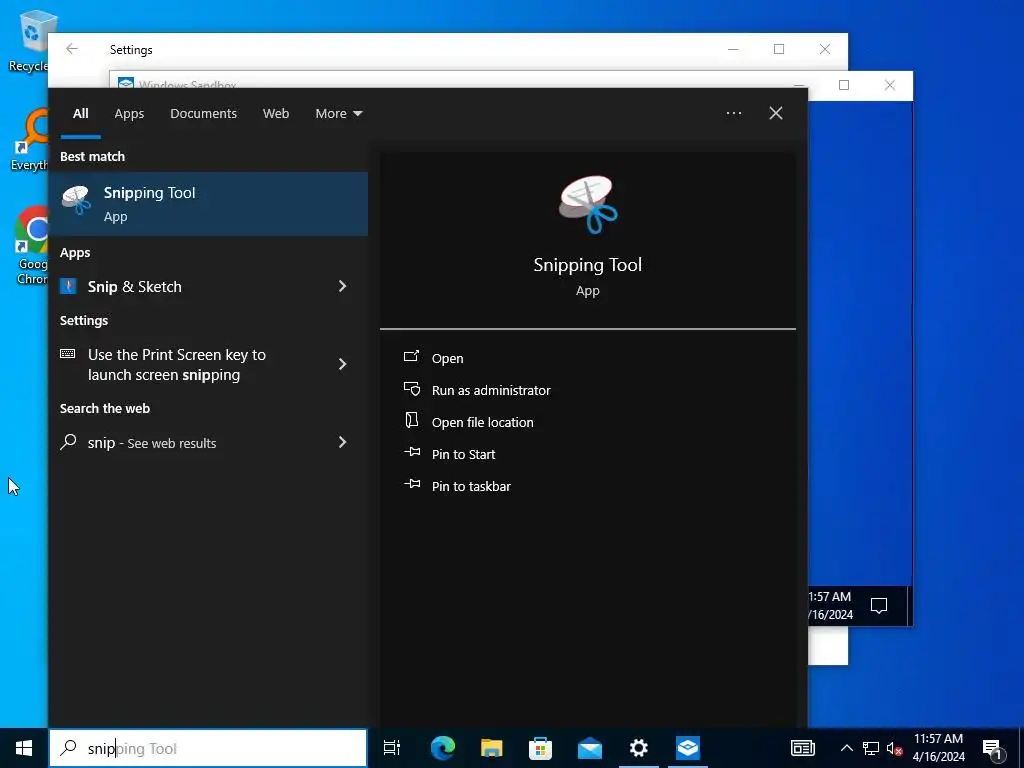Select the All search filter tab
Viewport: 1024px width, 768px height.
[x=80, y=114]
